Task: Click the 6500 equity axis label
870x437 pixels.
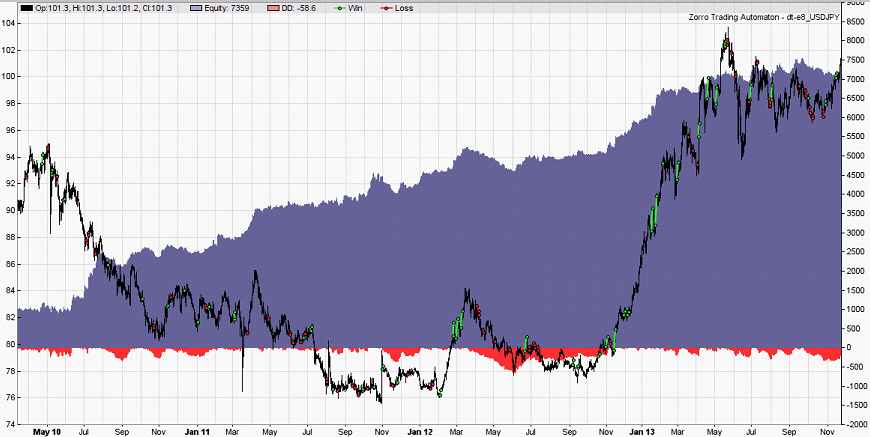Action: [855, 99]
